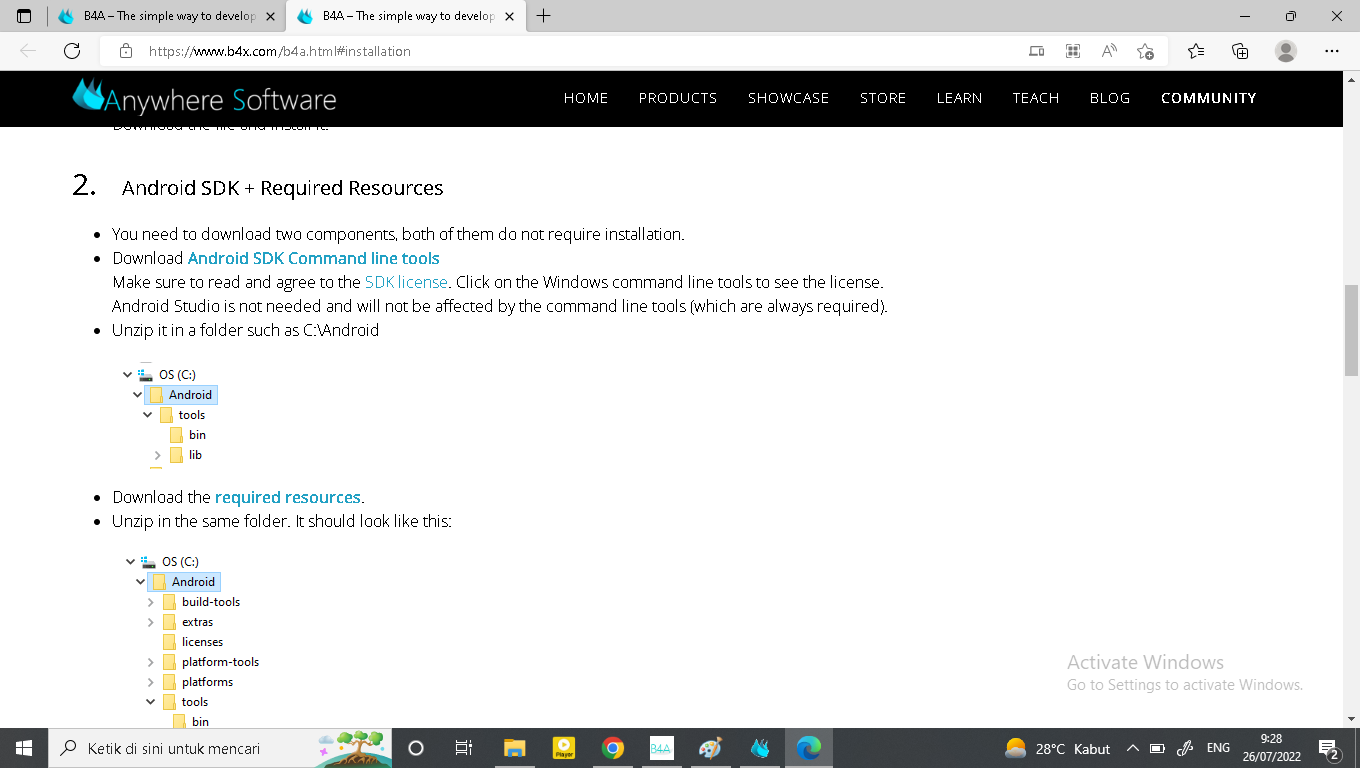Open the BLOG menu item
This screenshot has height=768, width=1360.
pos(1110,98)
